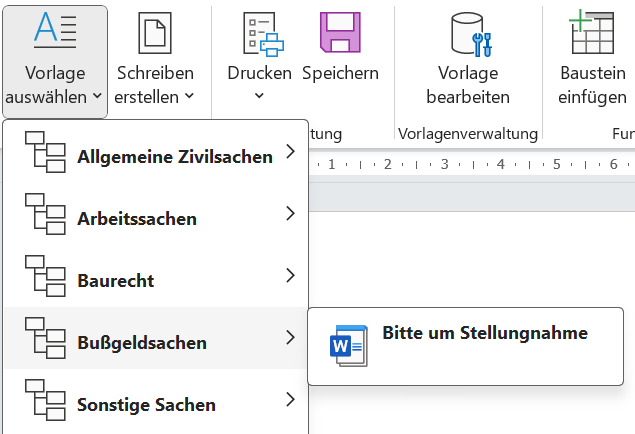Expand the Allgemeine Zivilsachen submenu arrow
635x434 pixels.
coord(290,152)
